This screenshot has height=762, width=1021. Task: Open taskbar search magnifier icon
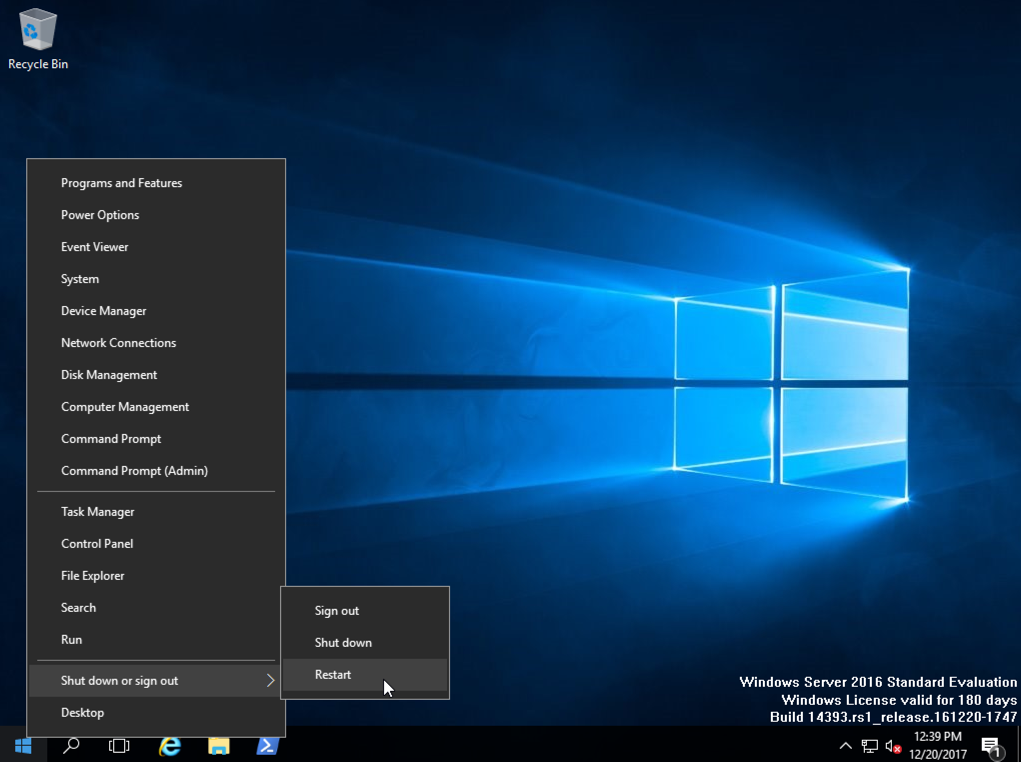[x=71, y=746]
